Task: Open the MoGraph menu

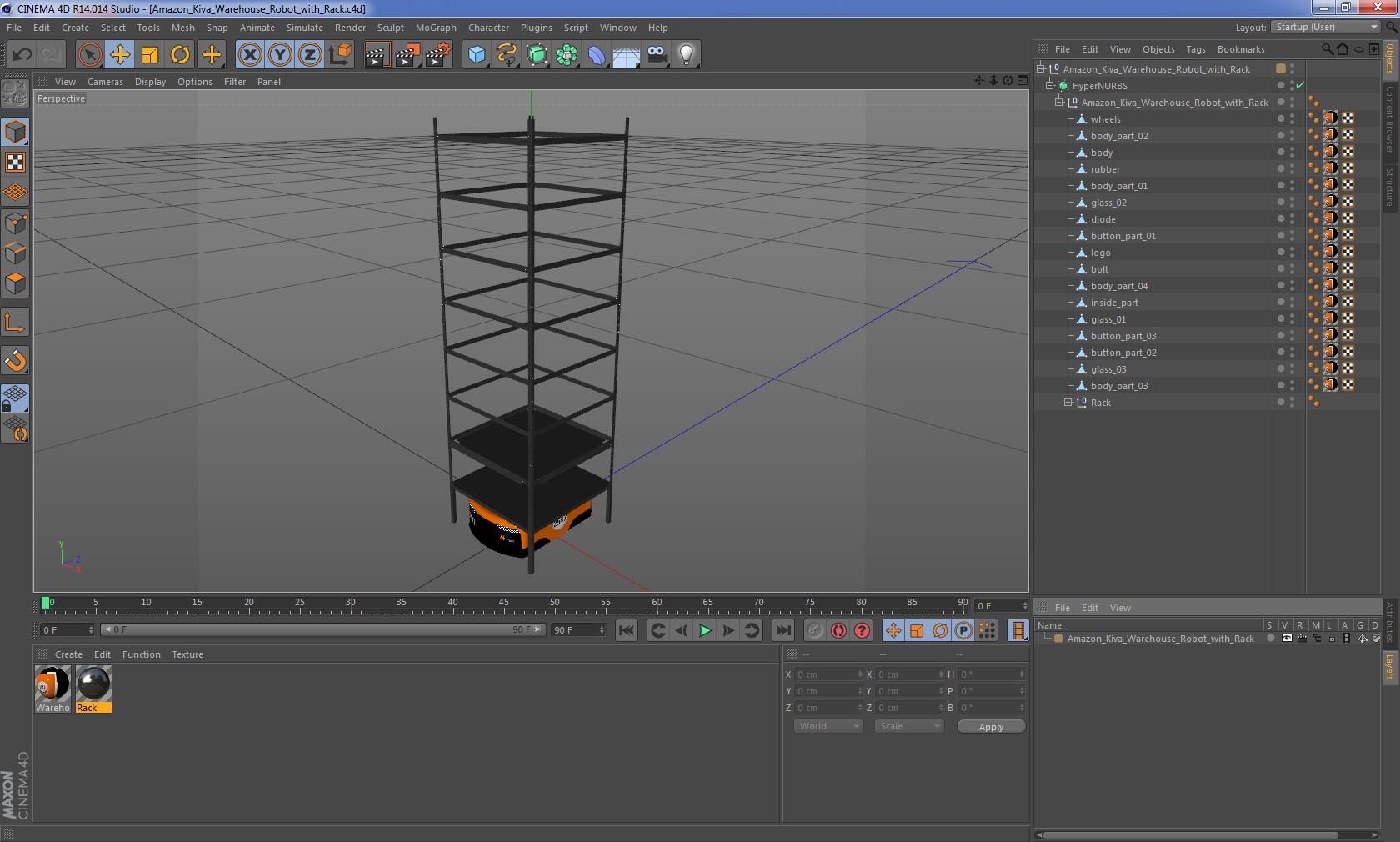Action: [x=436, y=28]
